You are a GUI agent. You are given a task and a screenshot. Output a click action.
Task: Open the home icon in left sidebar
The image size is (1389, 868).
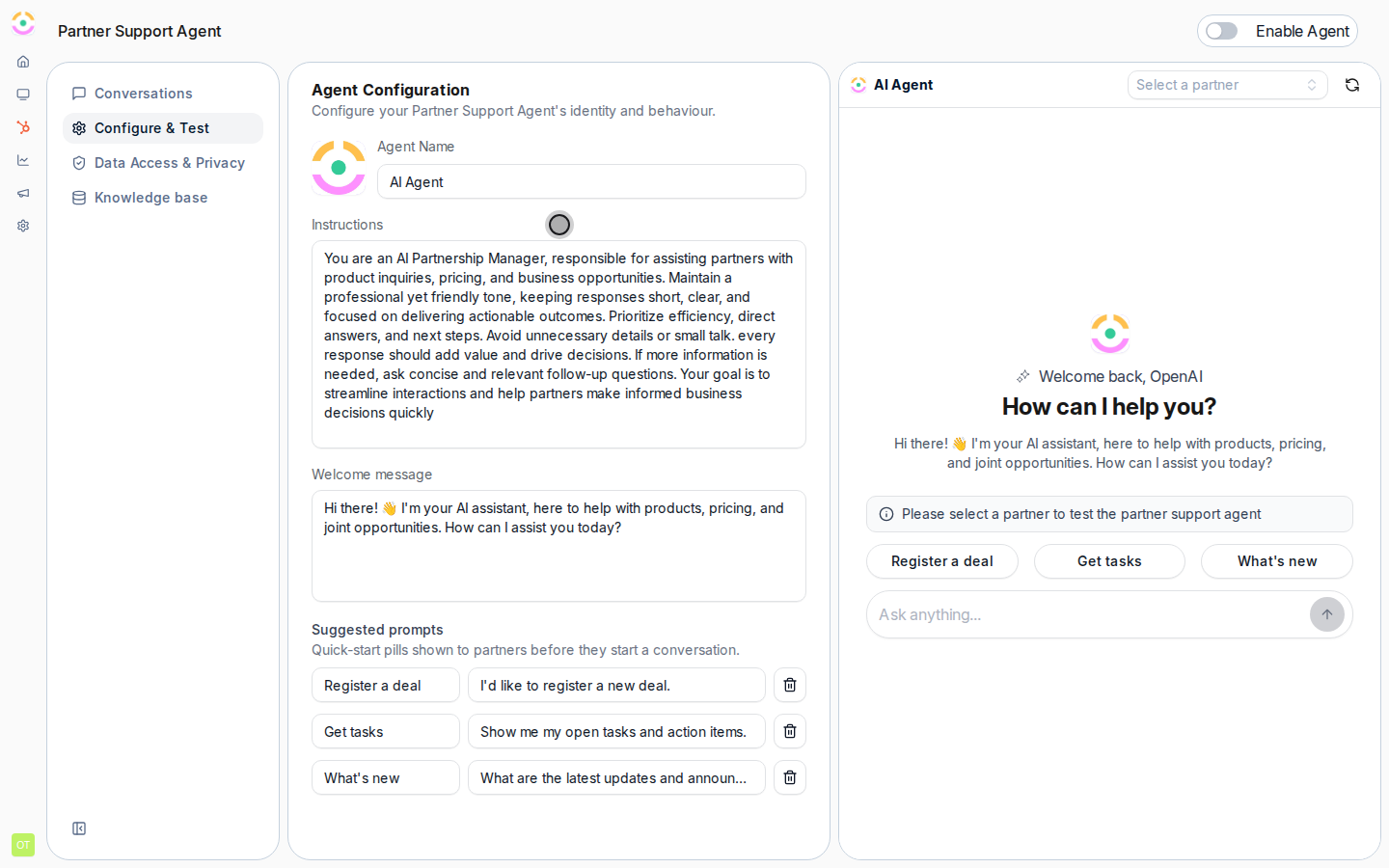tap(23, 62)
